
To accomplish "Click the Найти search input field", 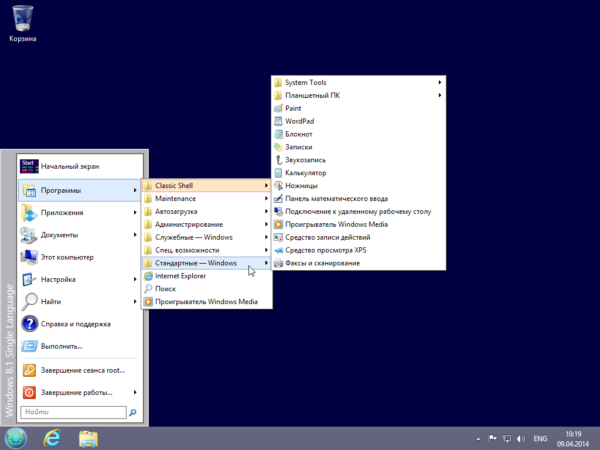I will 72,412.
